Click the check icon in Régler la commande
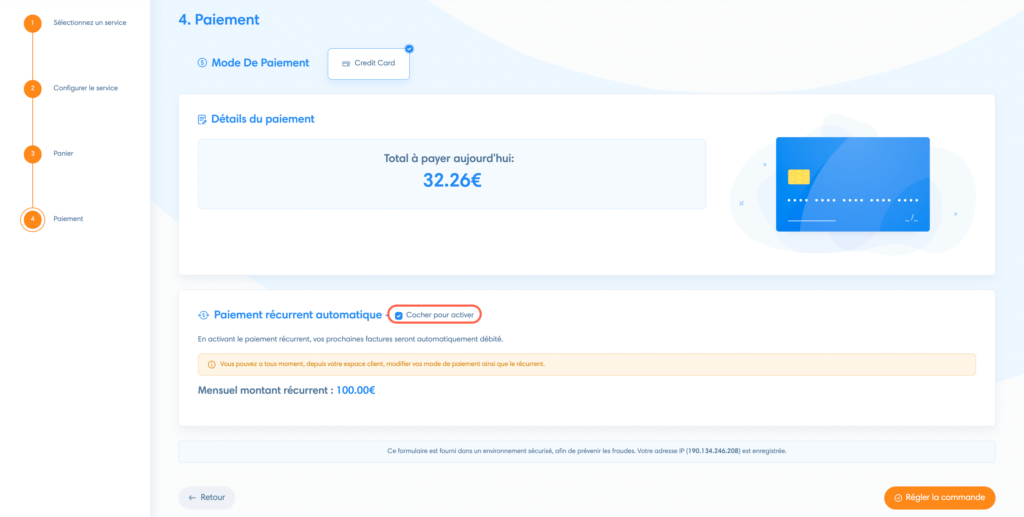This screenshot has height=517, width=1024. (x=898, y=498)
